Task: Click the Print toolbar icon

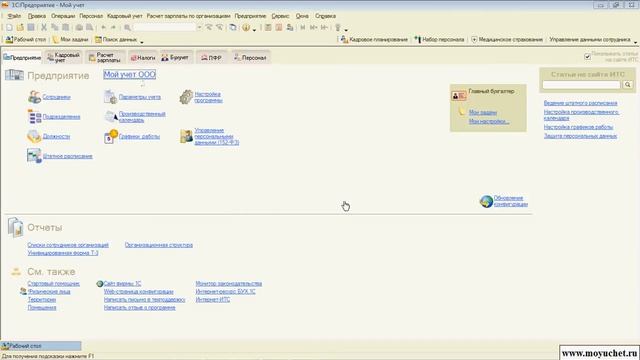Action: pos(79,27)
